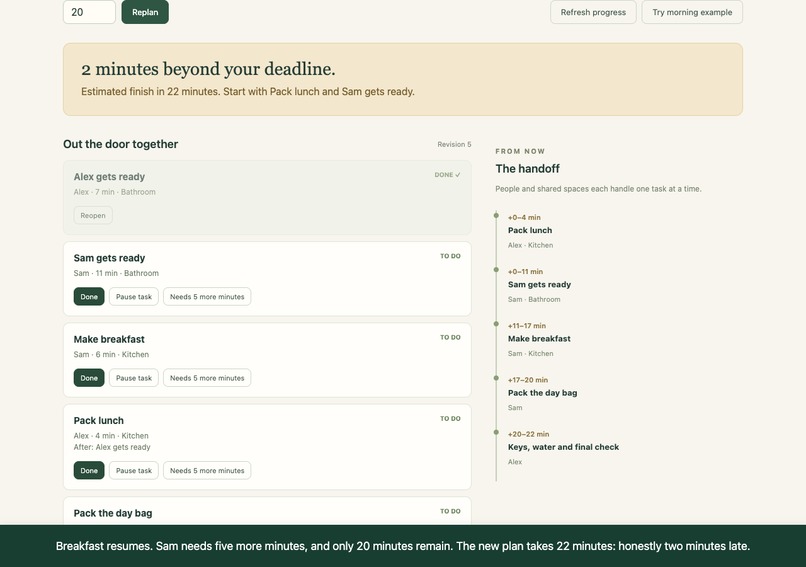Pause the Make breakfast task
The width and height of the screenshot is (806, 567).
click(134, 378)
